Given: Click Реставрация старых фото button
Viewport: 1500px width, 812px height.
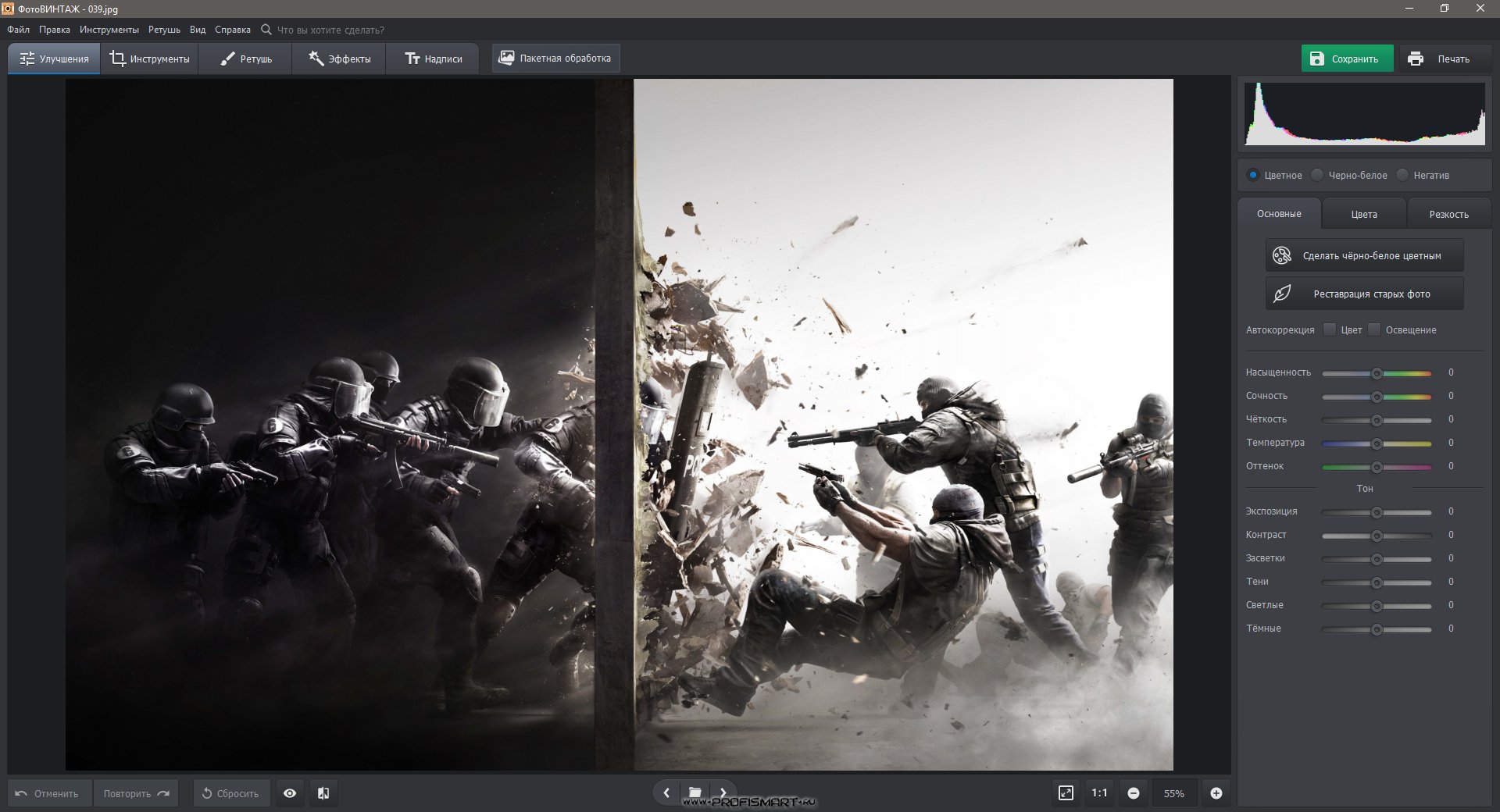Looking at the screenshot, I should (1364, 294).
